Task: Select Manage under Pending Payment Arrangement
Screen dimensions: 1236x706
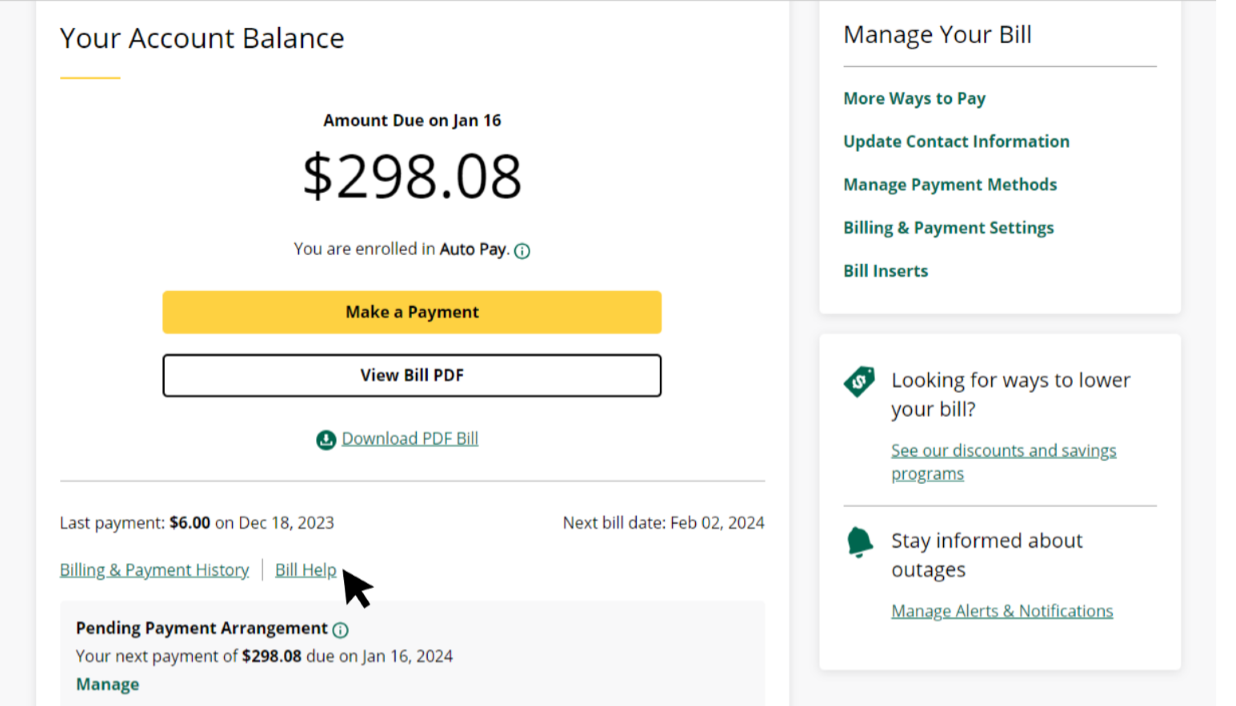Action: pyautogui.click(x=108, y=684)
